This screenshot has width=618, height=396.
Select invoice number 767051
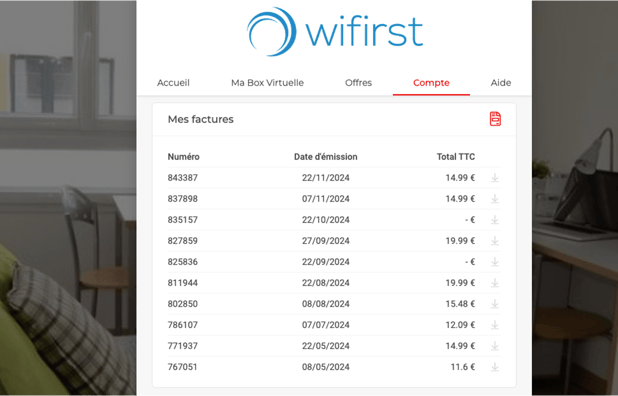pyautogui.click(x=182, y=367)
